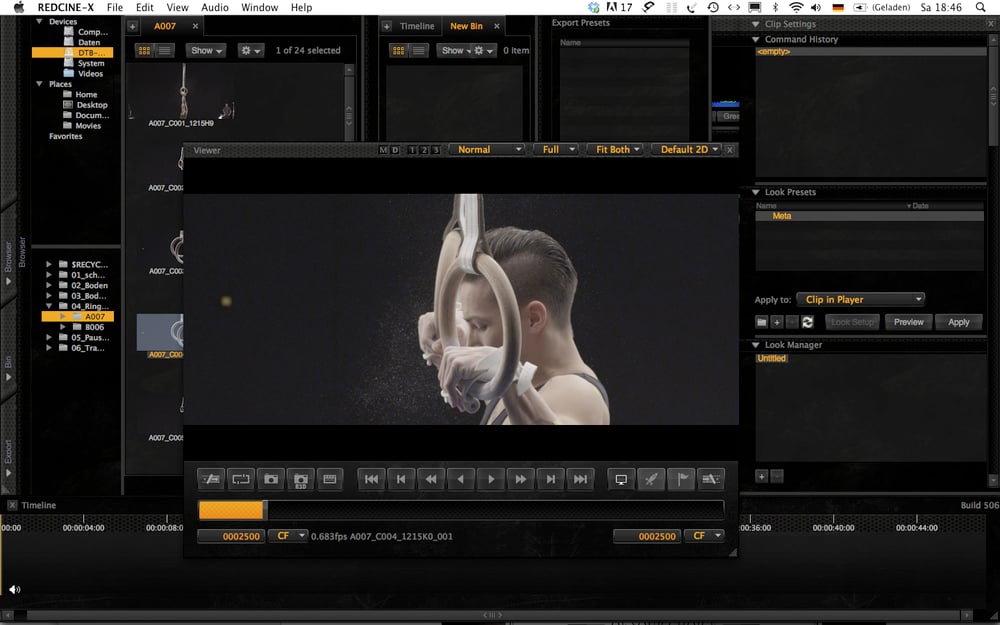Open the Audio menu
Viewport: 1000px width, 625px height.
215,8
